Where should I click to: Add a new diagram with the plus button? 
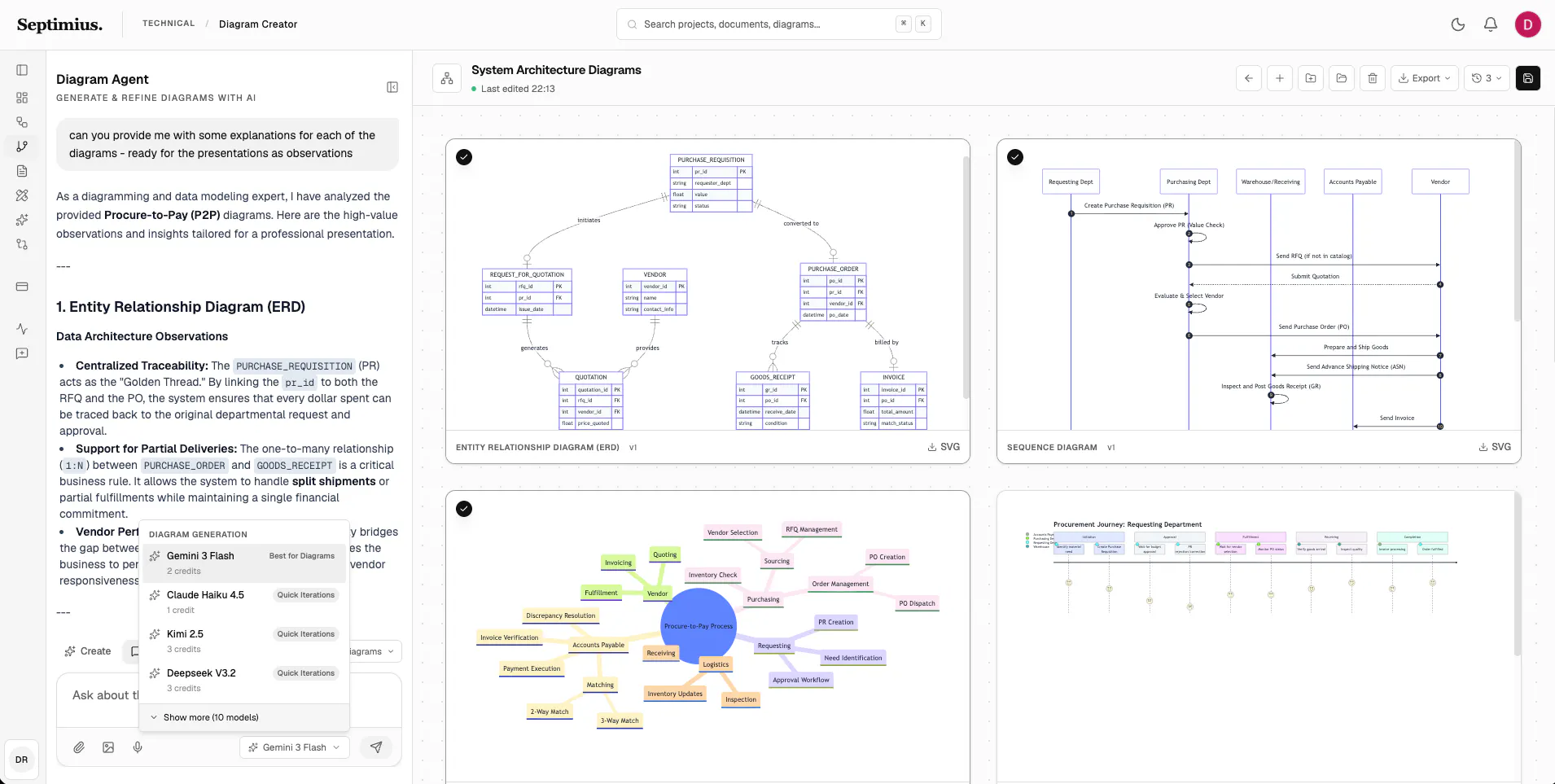[1280, 78]
